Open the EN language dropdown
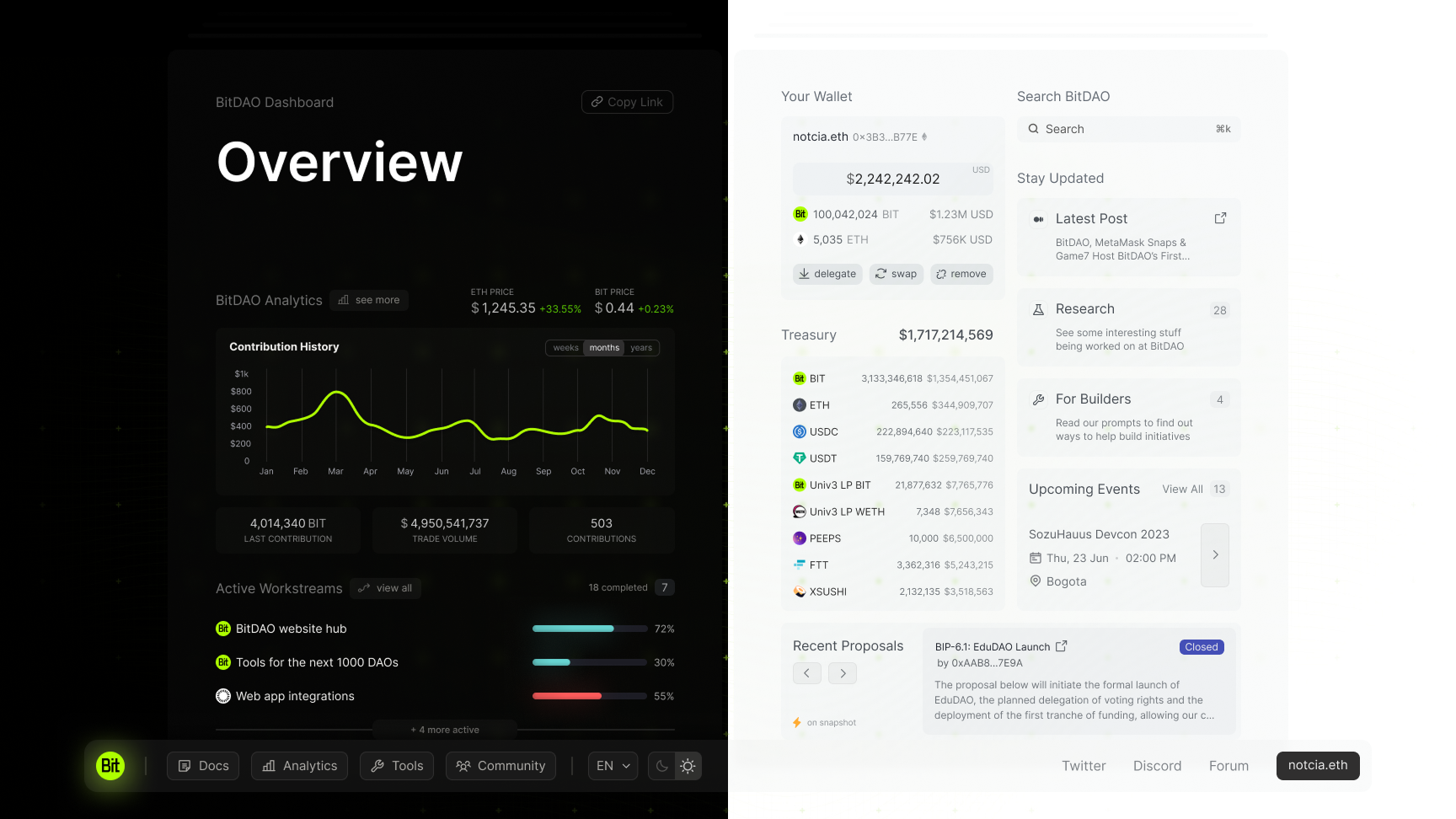The height and width of the screenshot is (819, 1456). click(613, 766)
